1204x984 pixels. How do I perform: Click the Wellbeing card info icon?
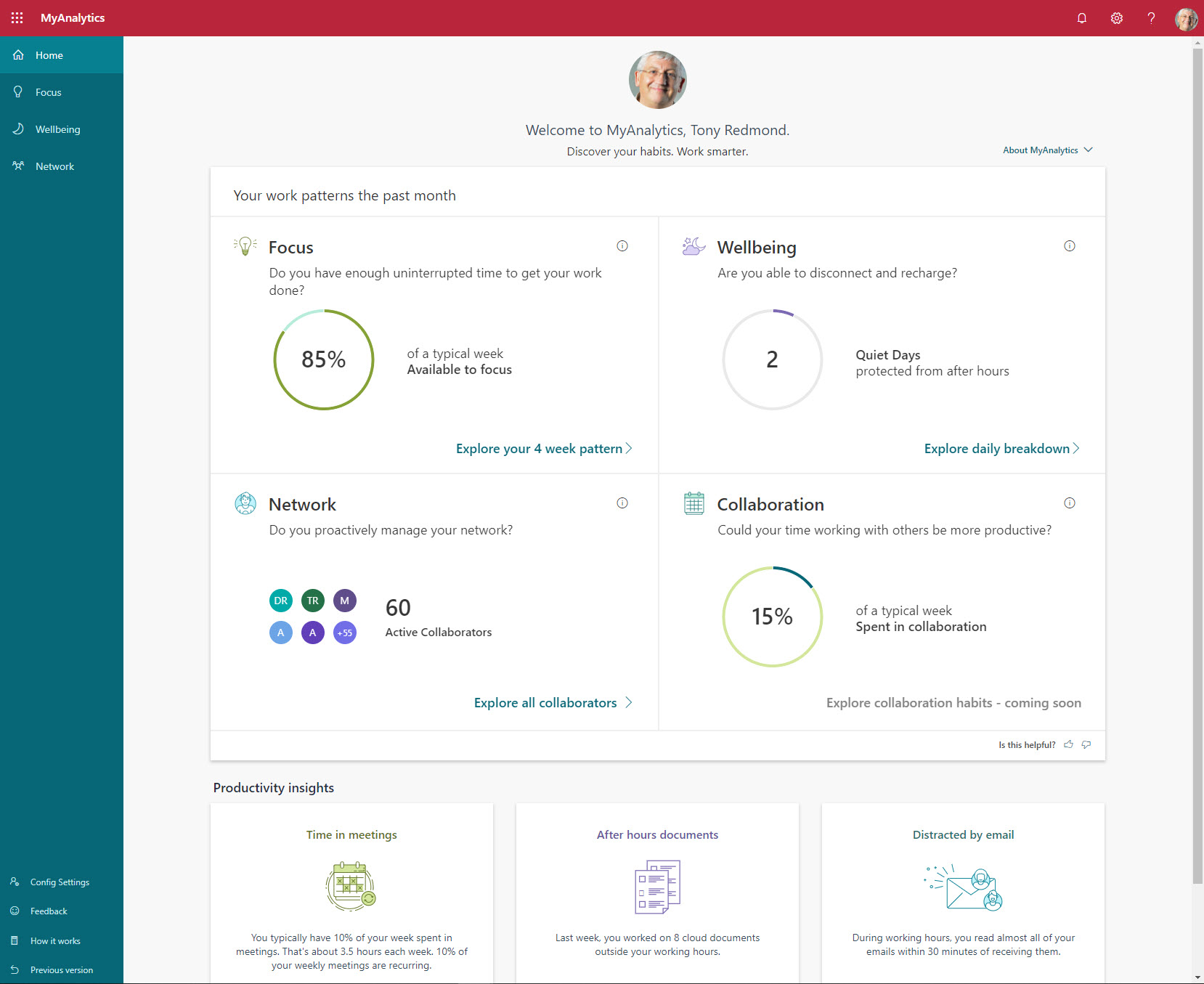pos(1070,246)
